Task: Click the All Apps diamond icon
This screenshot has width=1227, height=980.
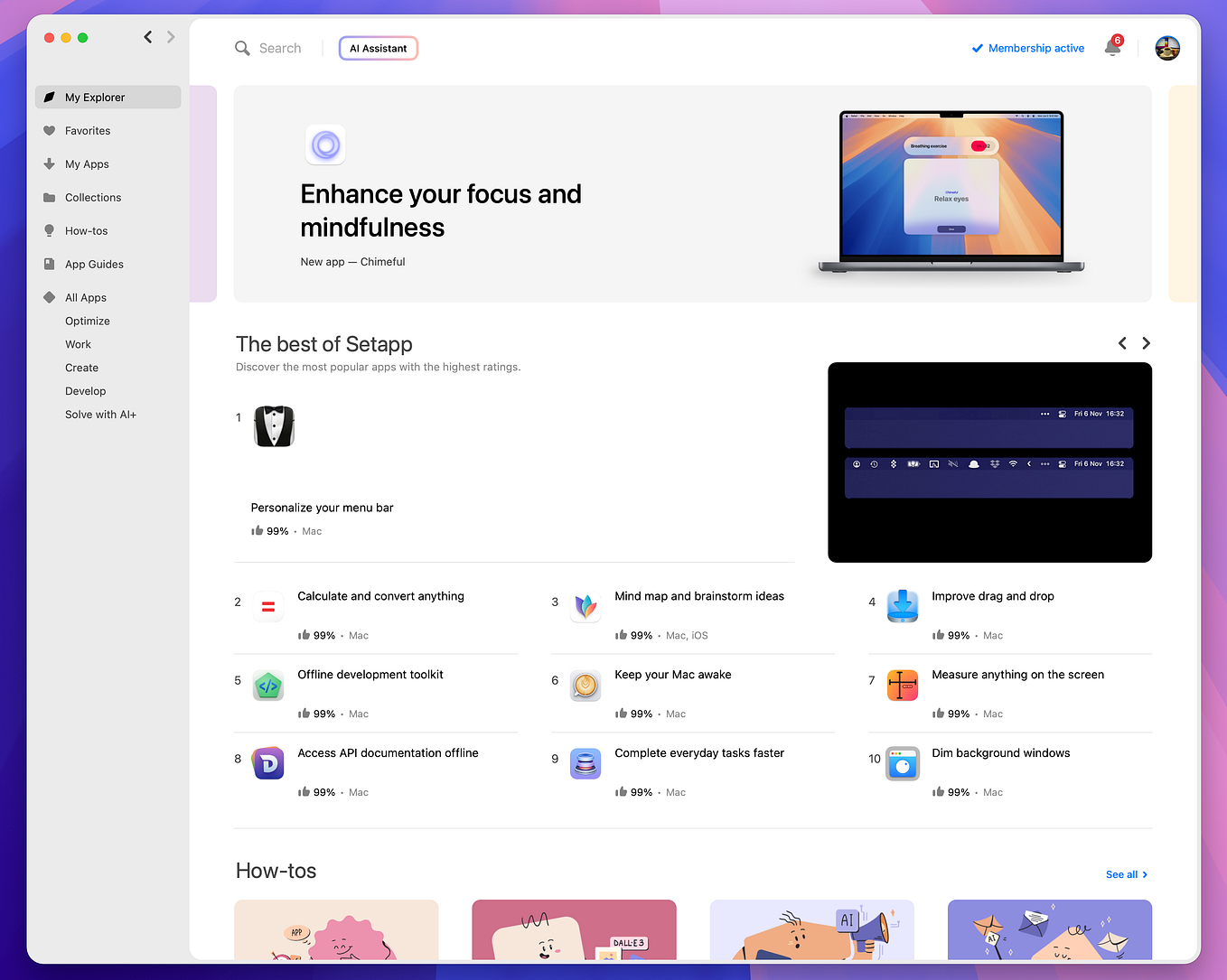Action: [x=50, y=298]
